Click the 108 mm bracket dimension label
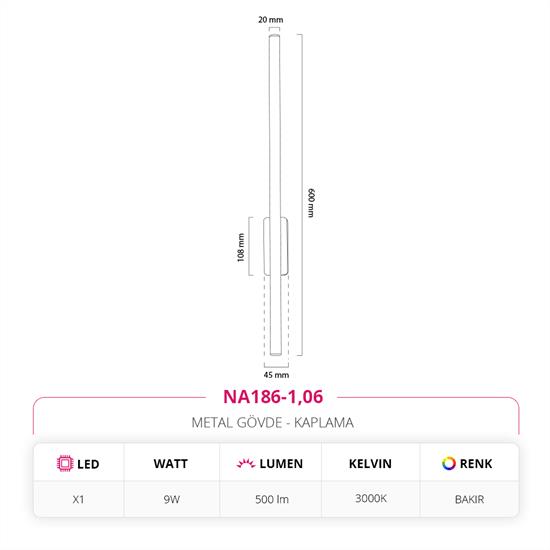550x550 pixels. click(241, 248)
